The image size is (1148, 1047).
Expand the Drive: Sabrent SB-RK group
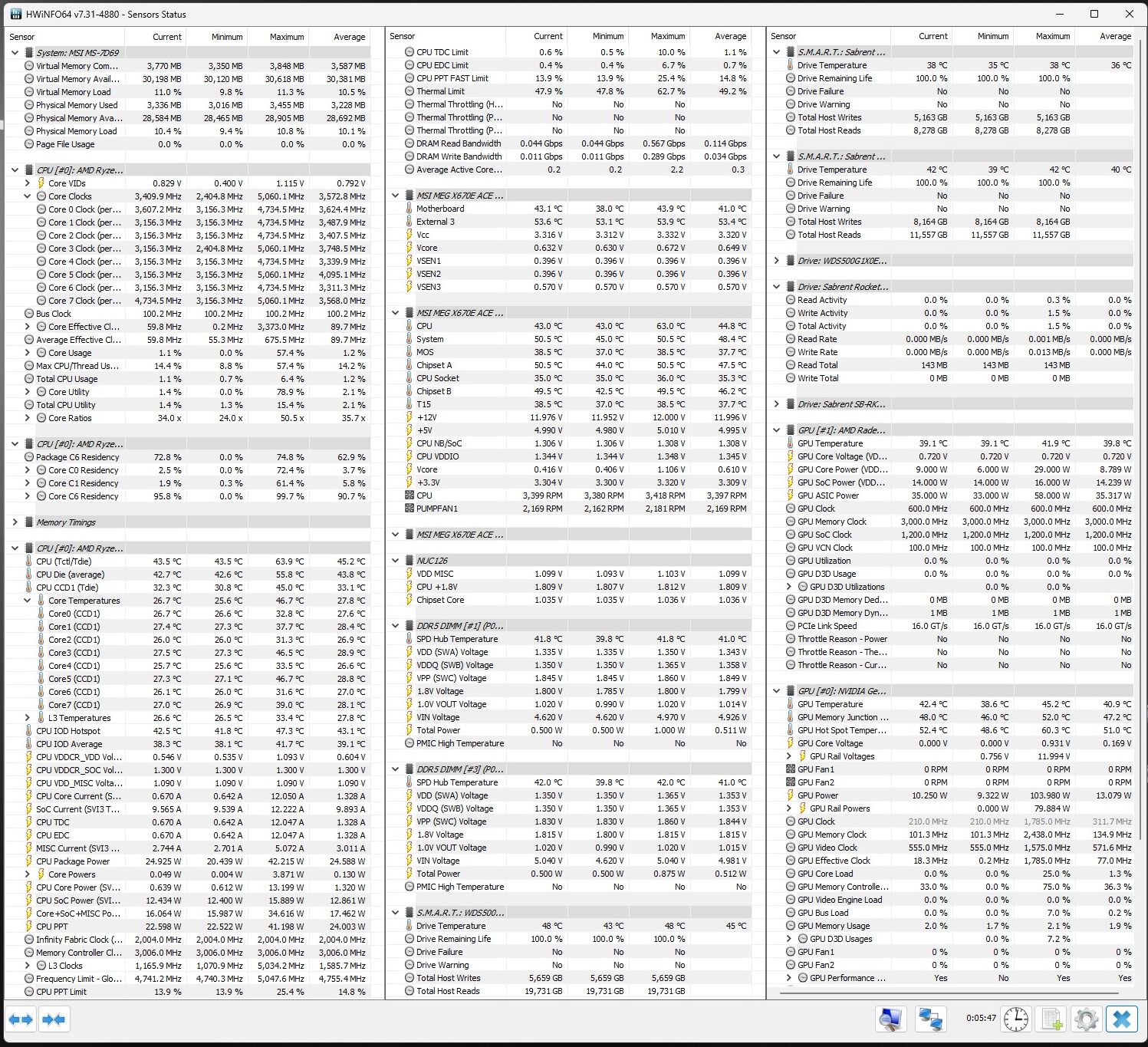[x=776, y=404]
